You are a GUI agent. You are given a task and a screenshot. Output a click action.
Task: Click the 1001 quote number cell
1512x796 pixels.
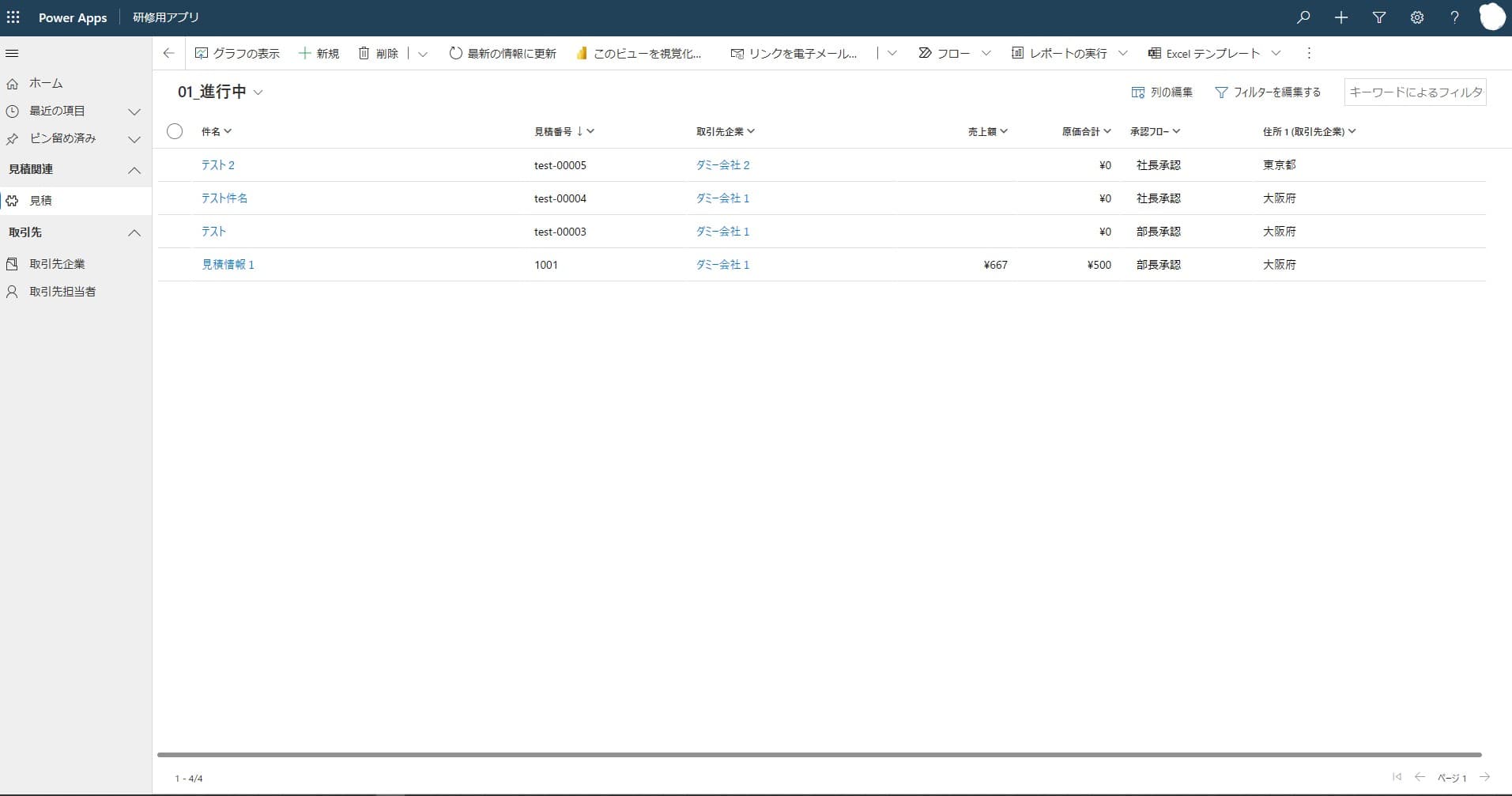[x=546, y=265]
